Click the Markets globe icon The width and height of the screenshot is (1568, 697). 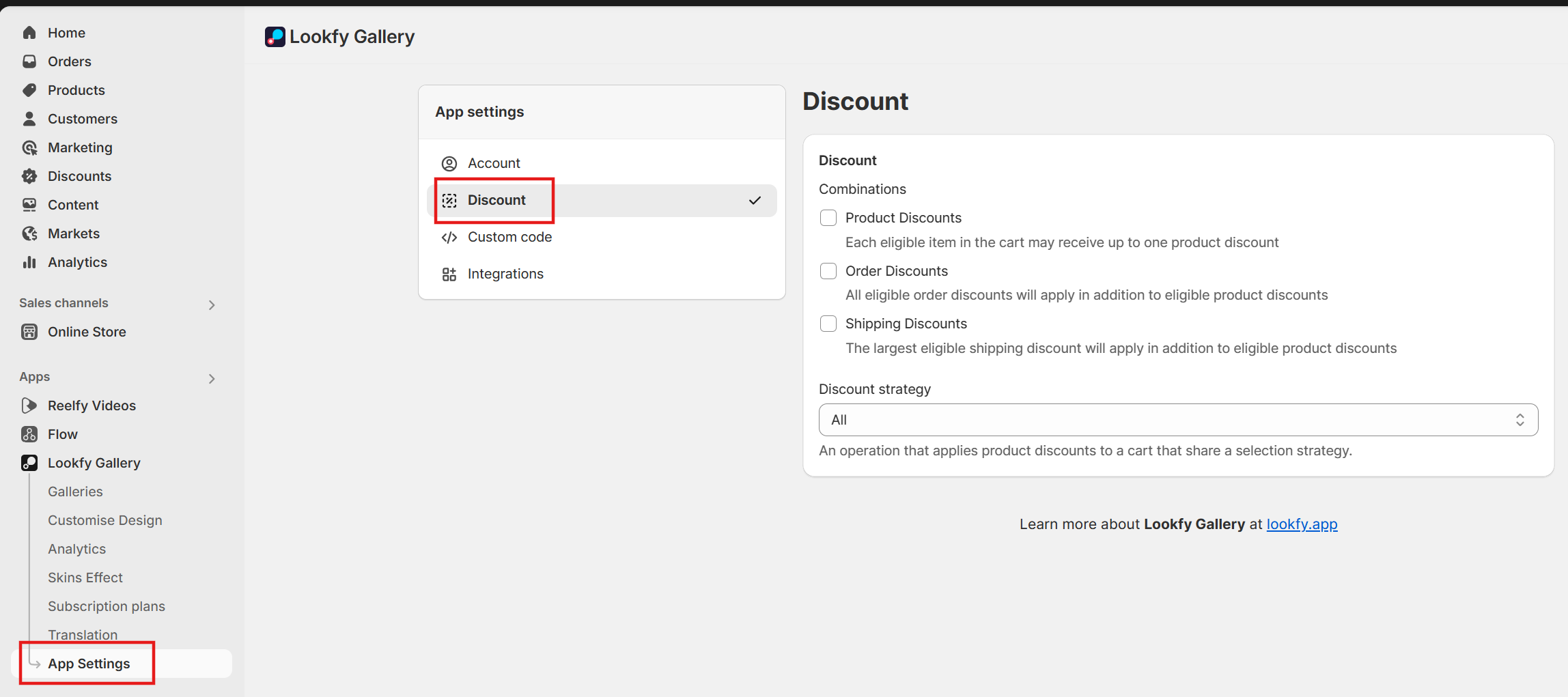[29, 233]
